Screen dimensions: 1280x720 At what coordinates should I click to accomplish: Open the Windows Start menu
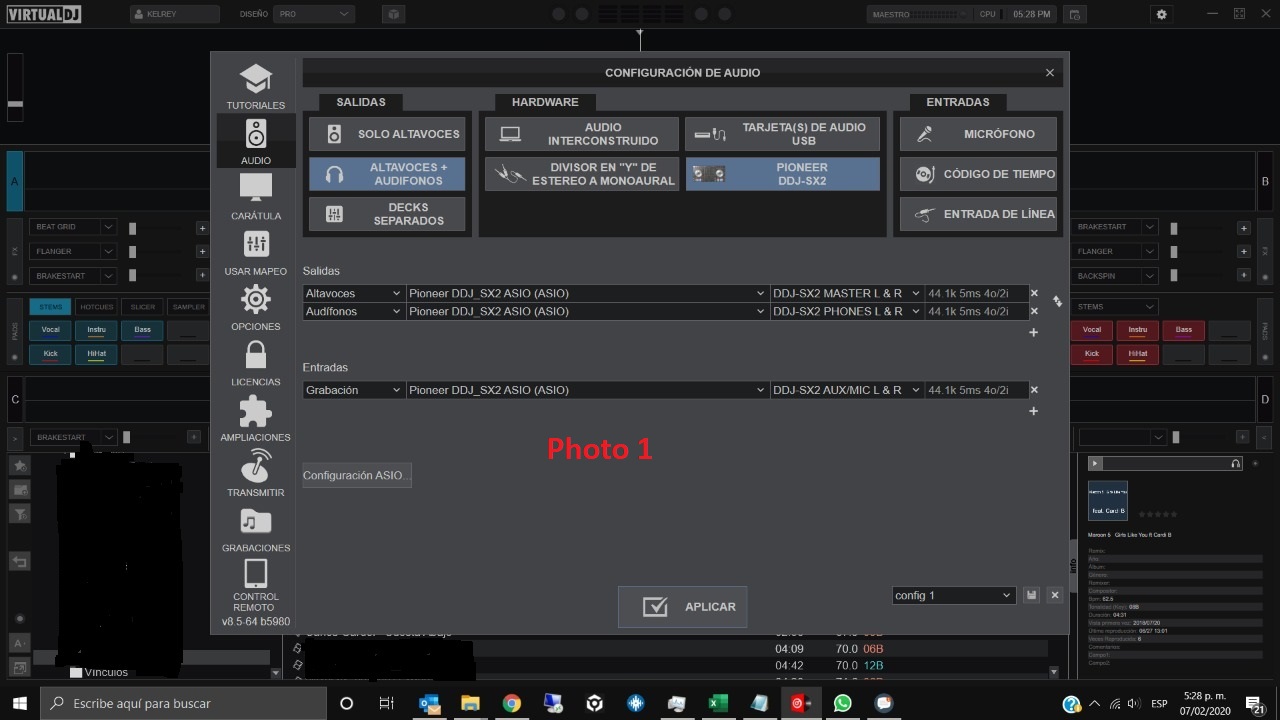pos(19,703)
